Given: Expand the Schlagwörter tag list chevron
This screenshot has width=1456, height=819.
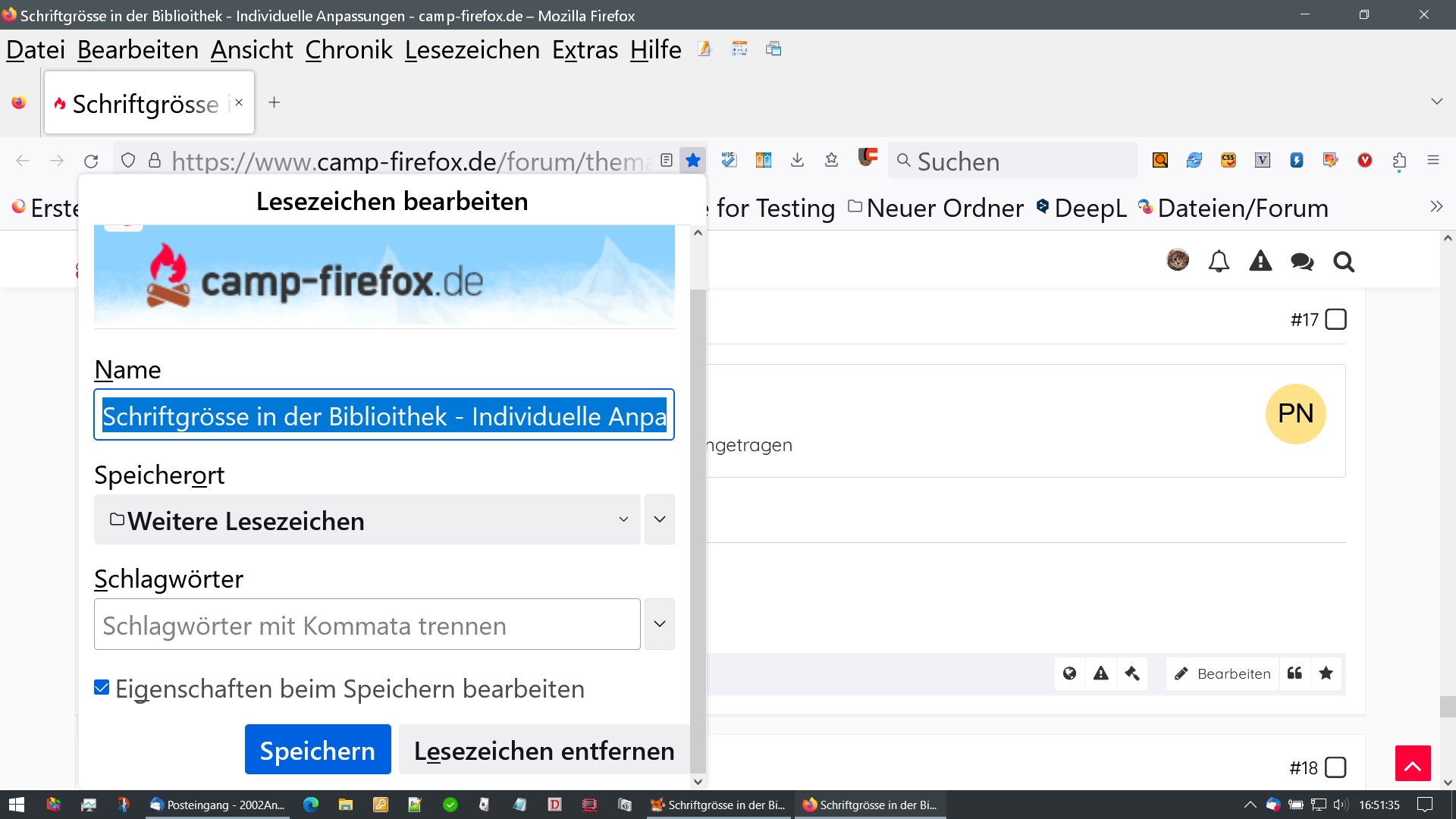Looking at the screenshot, I should (x=659, y=624).
